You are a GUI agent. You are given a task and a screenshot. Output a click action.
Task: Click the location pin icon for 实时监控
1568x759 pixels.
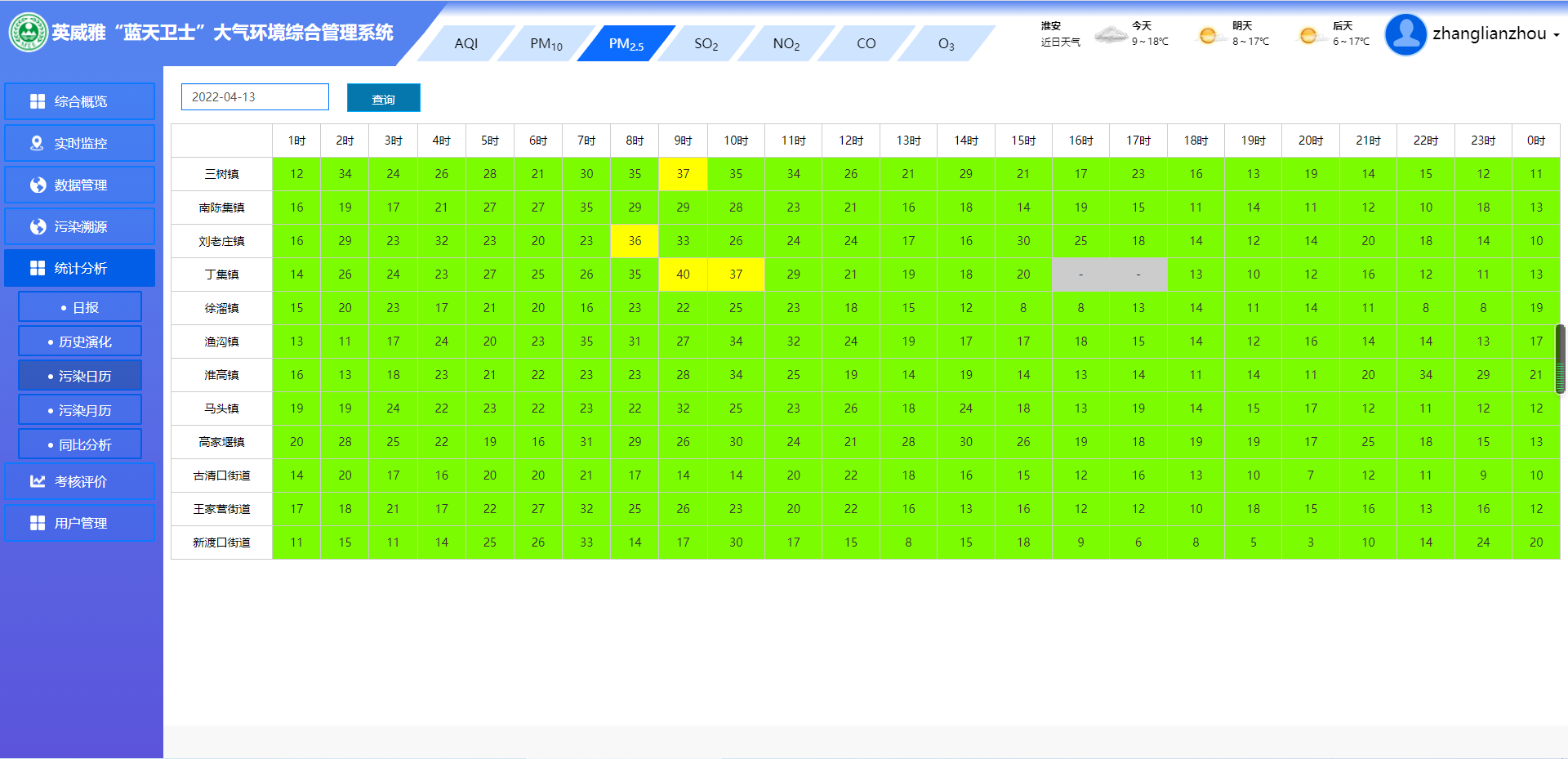pos(37,143)
